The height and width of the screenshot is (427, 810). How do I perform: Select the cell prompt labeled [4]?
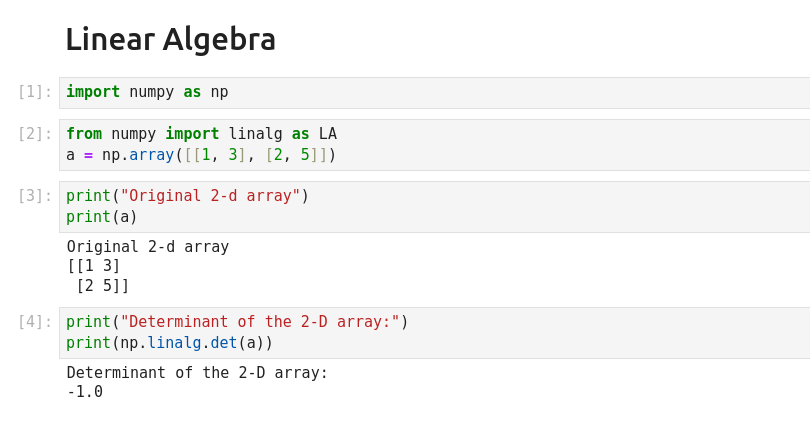35,322
